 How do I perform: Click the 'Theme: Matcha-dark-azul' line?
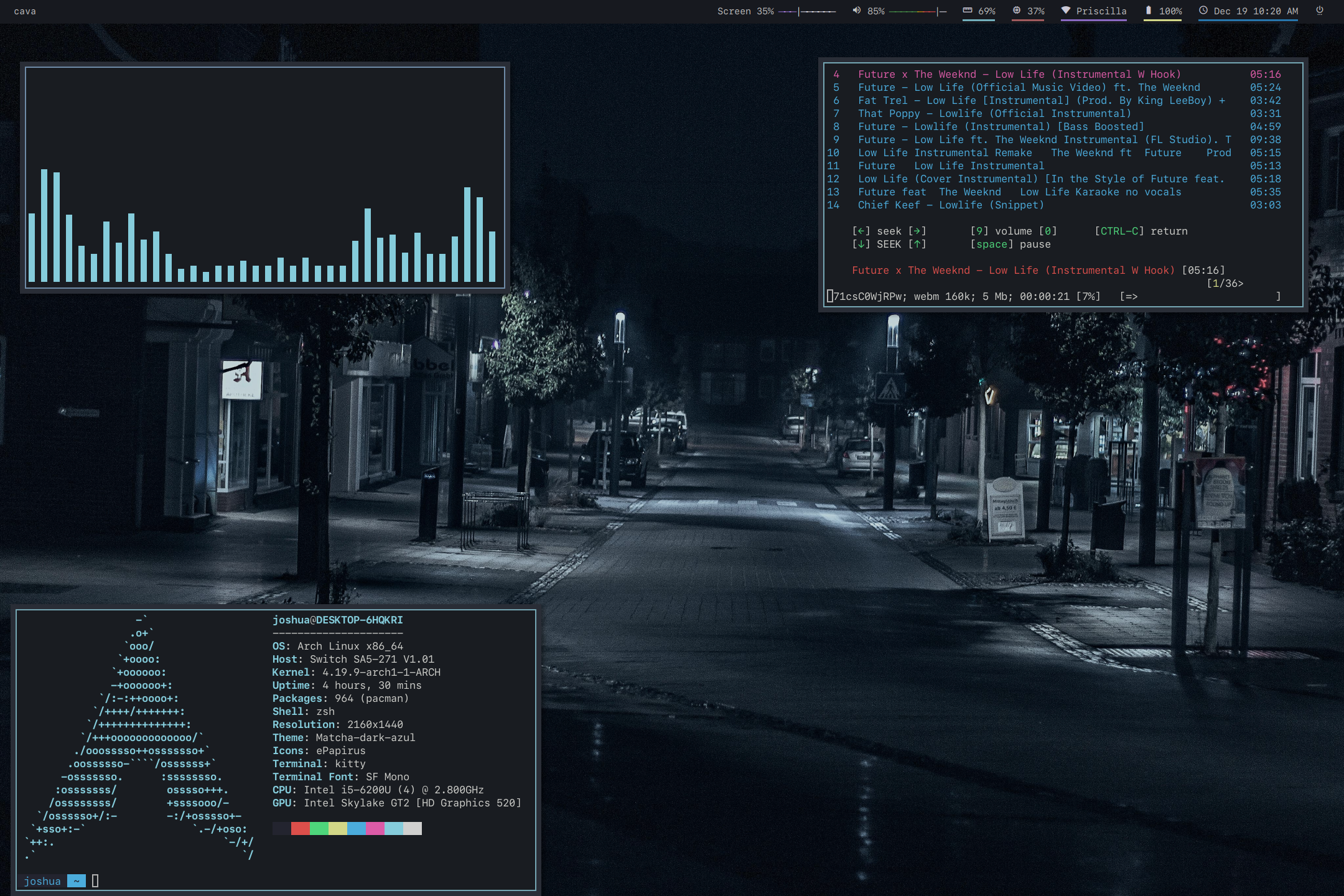pos(344,738)
